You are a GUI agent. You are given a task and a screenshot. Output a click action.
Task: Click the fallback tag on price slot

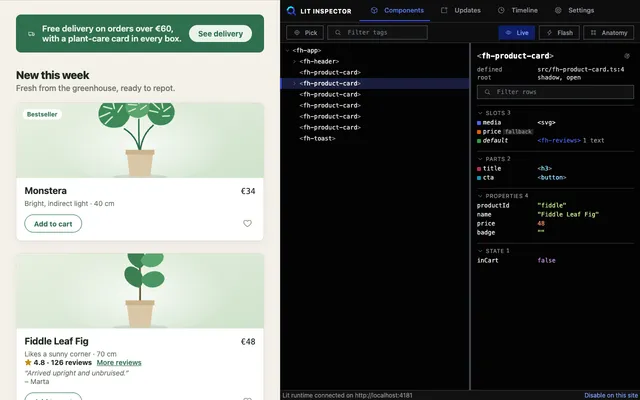pos(518,132)
